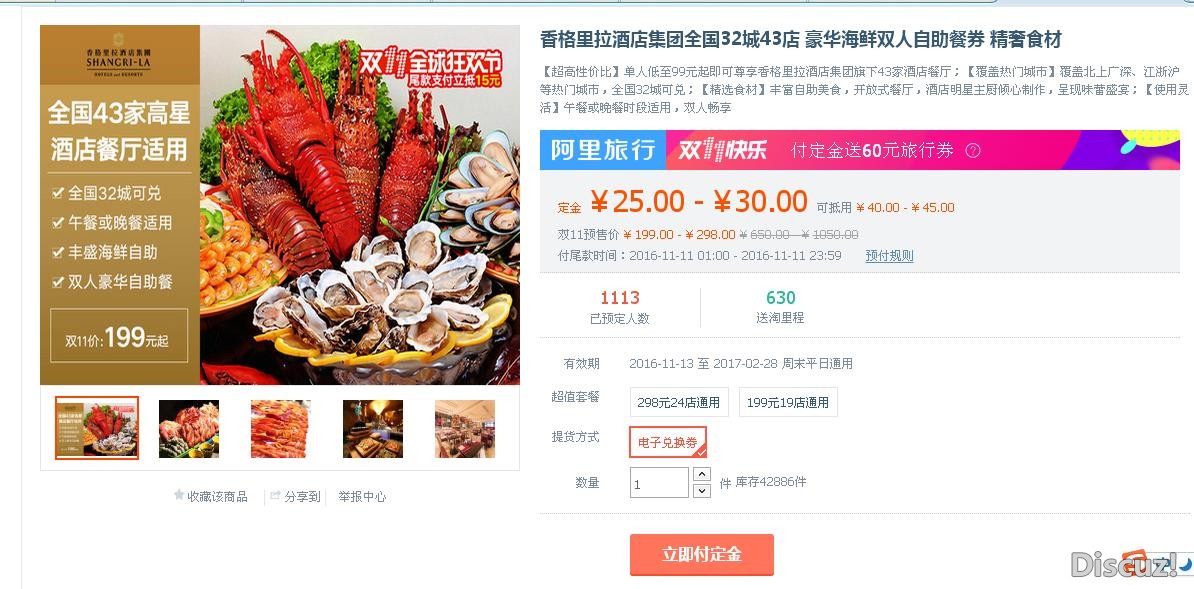The image size is (1194, 589).
Task: Click the share icon beside 分享到
Action: (276, 495)
